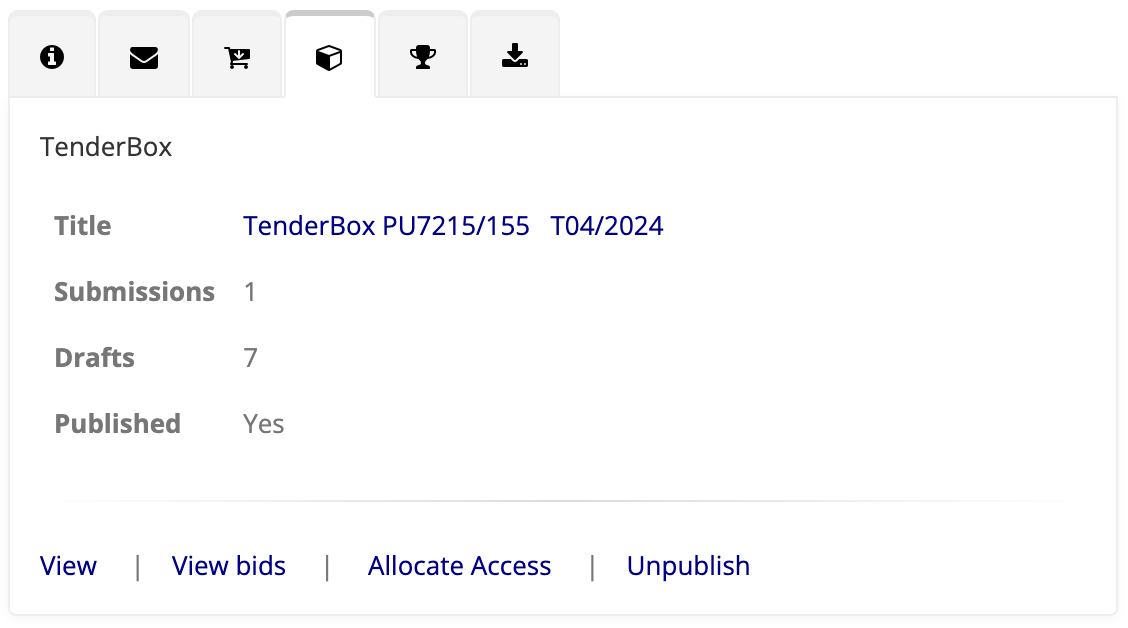Click the Drafts count value 7
The height and width of the screenshot is (628, 1128).
click(x=250, y=358)
